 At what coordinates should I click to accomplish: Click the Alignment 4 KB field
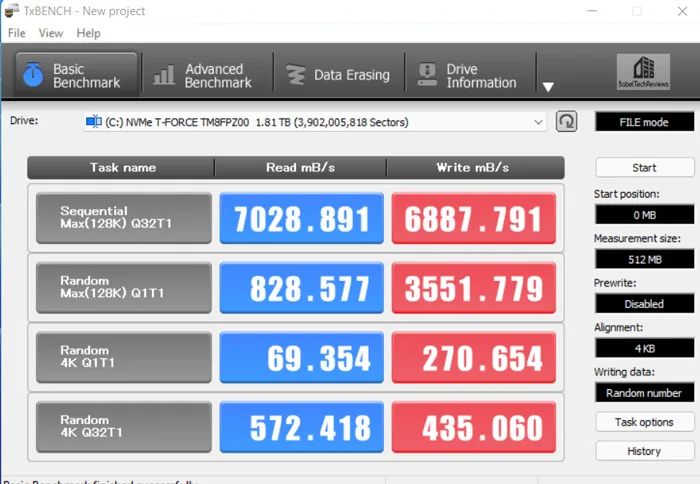click(x=644, y=348)
